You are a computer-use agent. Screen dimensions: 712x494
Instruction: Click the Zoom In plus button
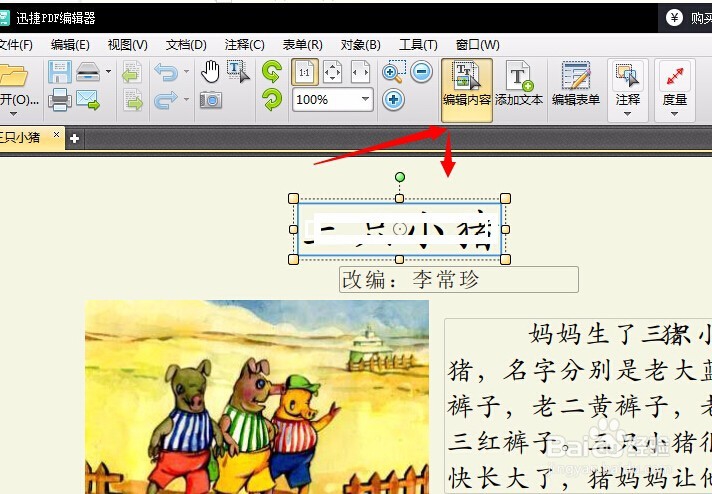coord(393,99)
